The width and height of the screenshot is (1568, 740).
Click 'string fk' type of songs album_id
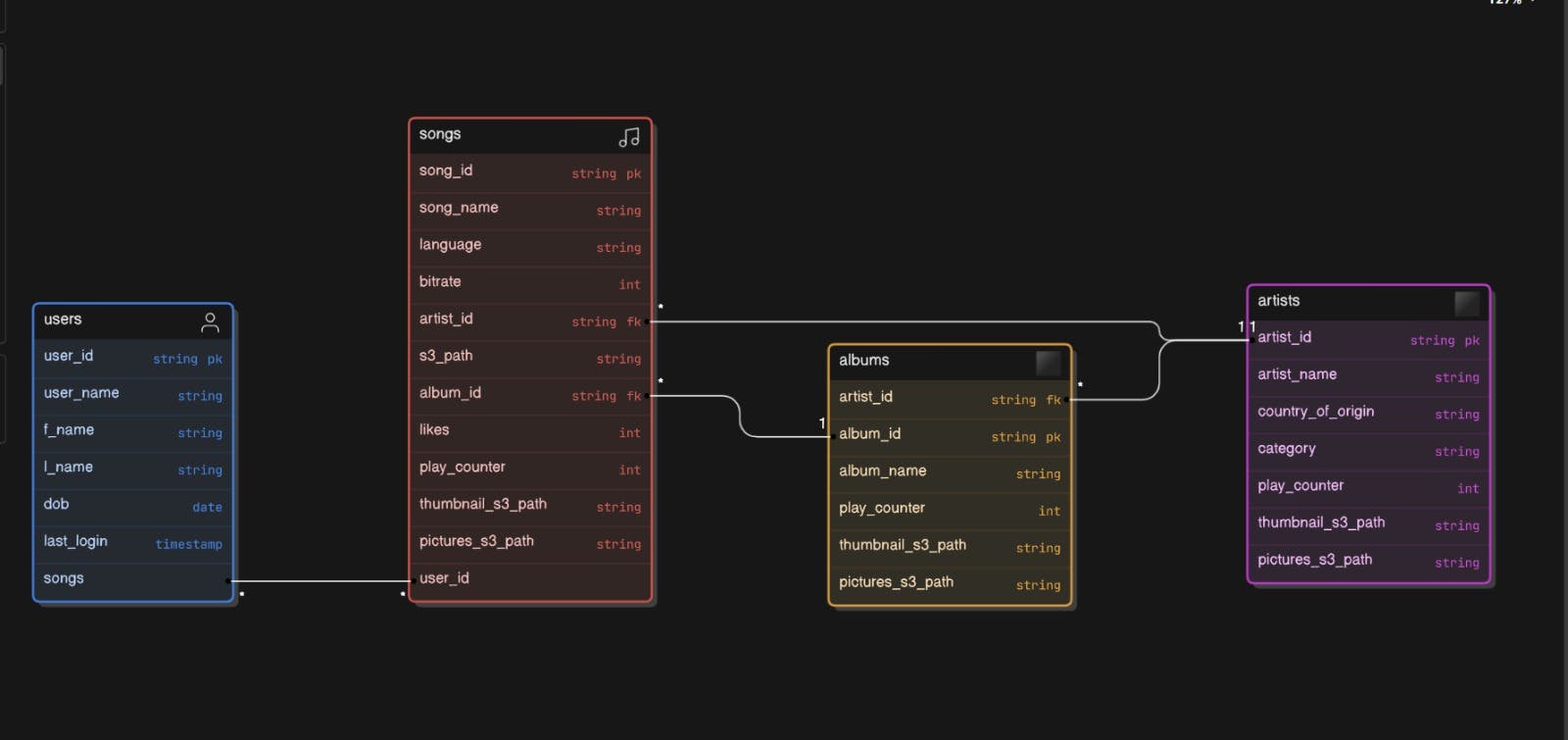[607, 396]
